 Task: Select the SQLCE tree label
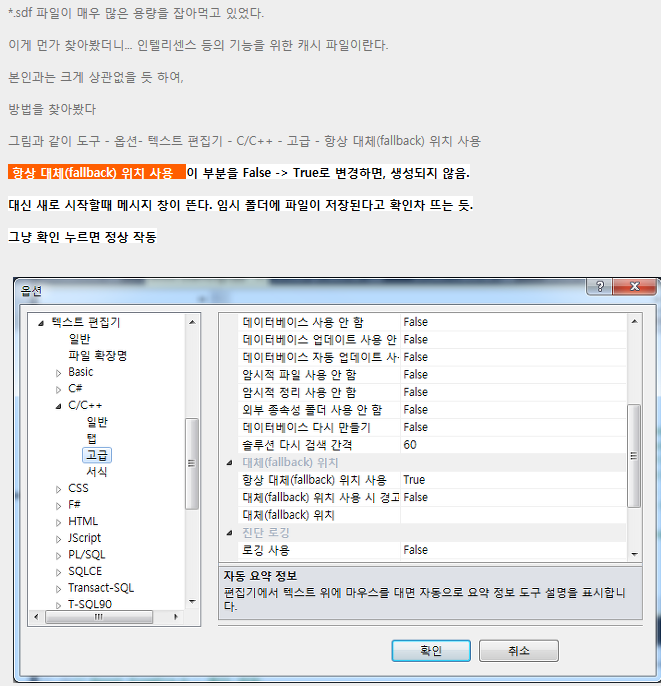[x=85, y=571]
